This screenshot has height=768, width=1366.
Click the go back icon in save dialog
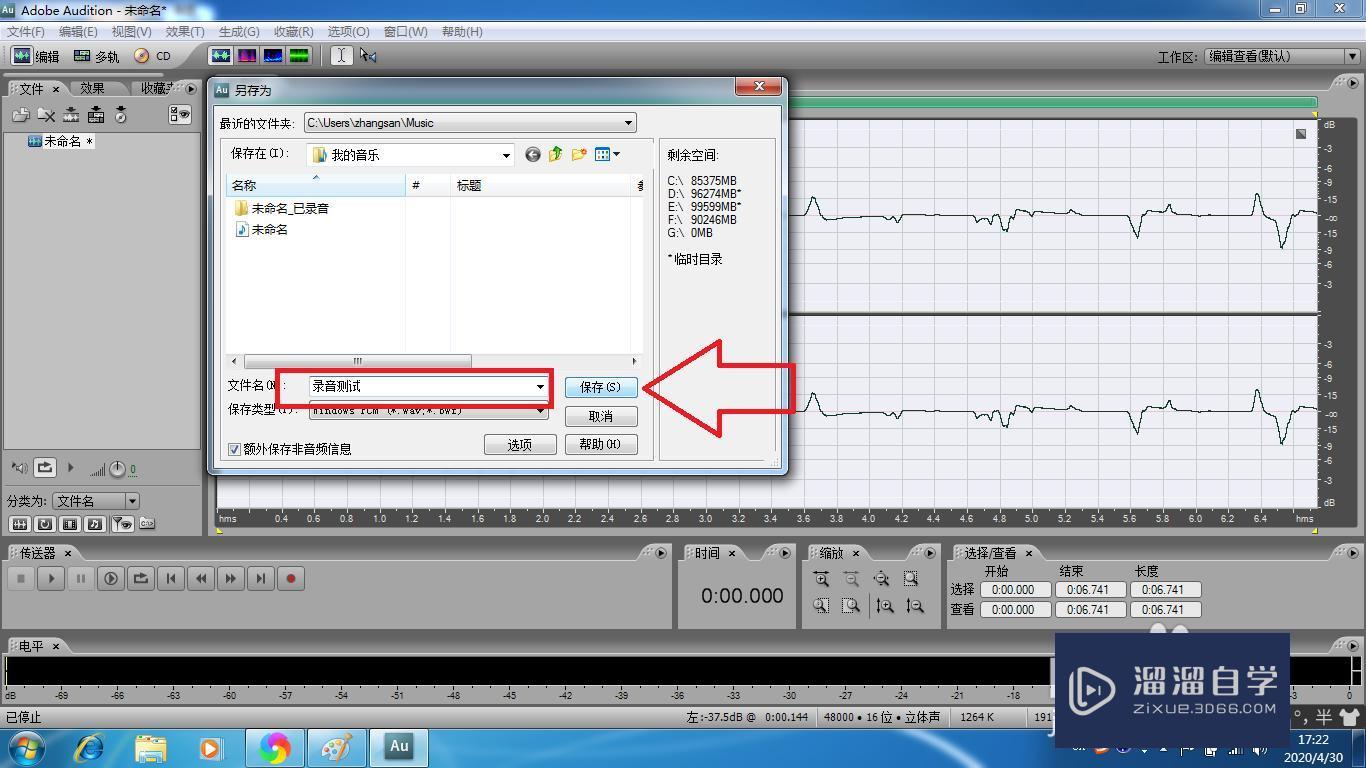coord(532,154)
